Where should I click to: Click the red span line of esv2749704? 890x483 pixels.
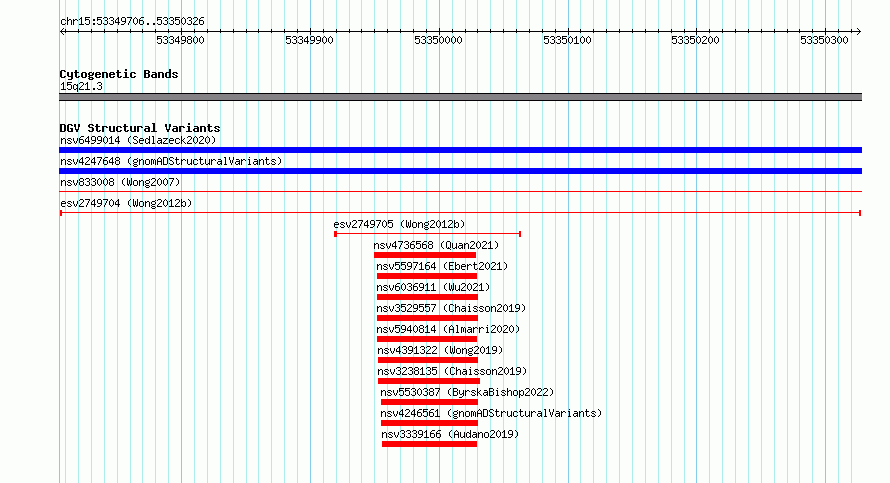click(460, 213)
